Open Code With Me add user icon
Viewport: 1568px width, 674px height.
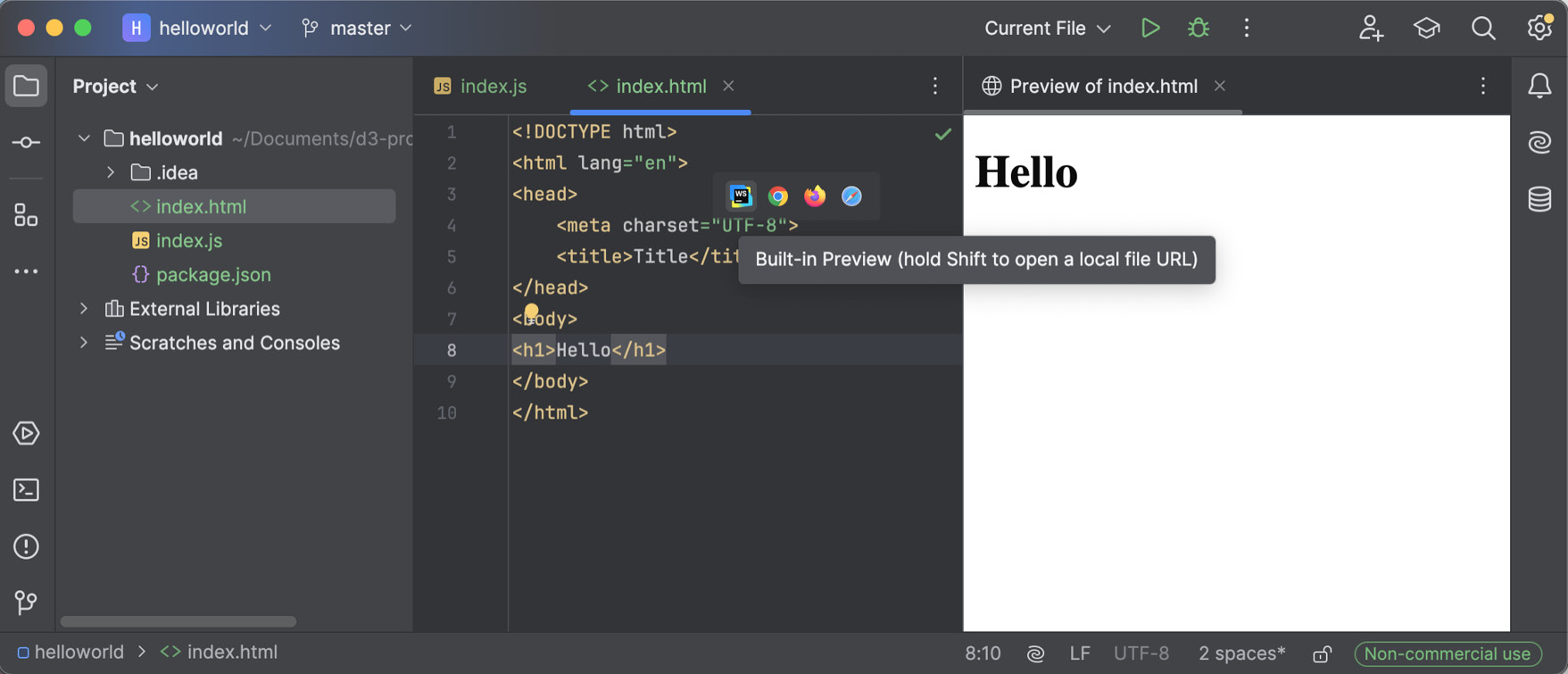tap(1371, 29)
